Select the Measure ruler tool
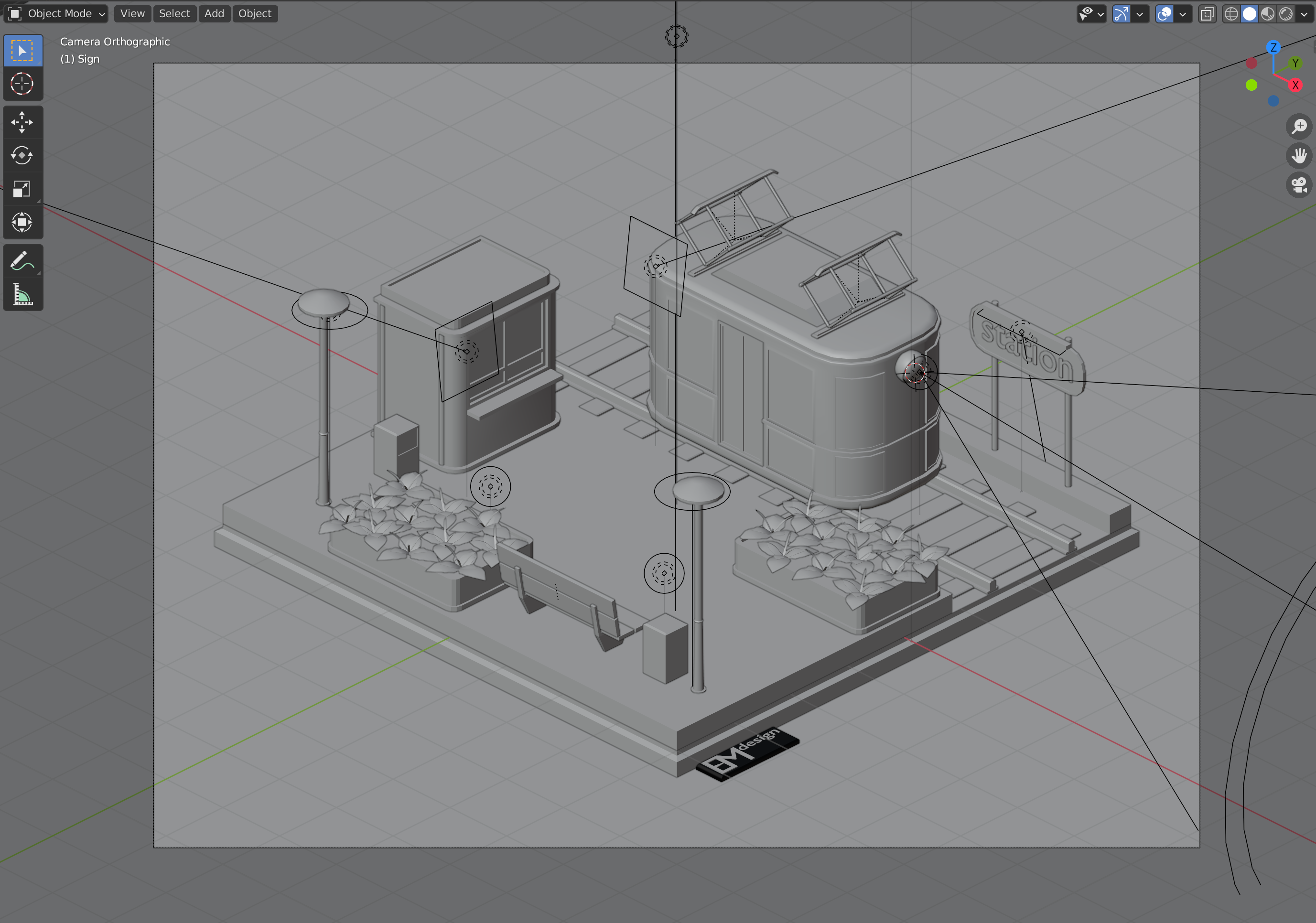Image resolution: width=1316 pixels, height=923 pixels. (22, 294)
